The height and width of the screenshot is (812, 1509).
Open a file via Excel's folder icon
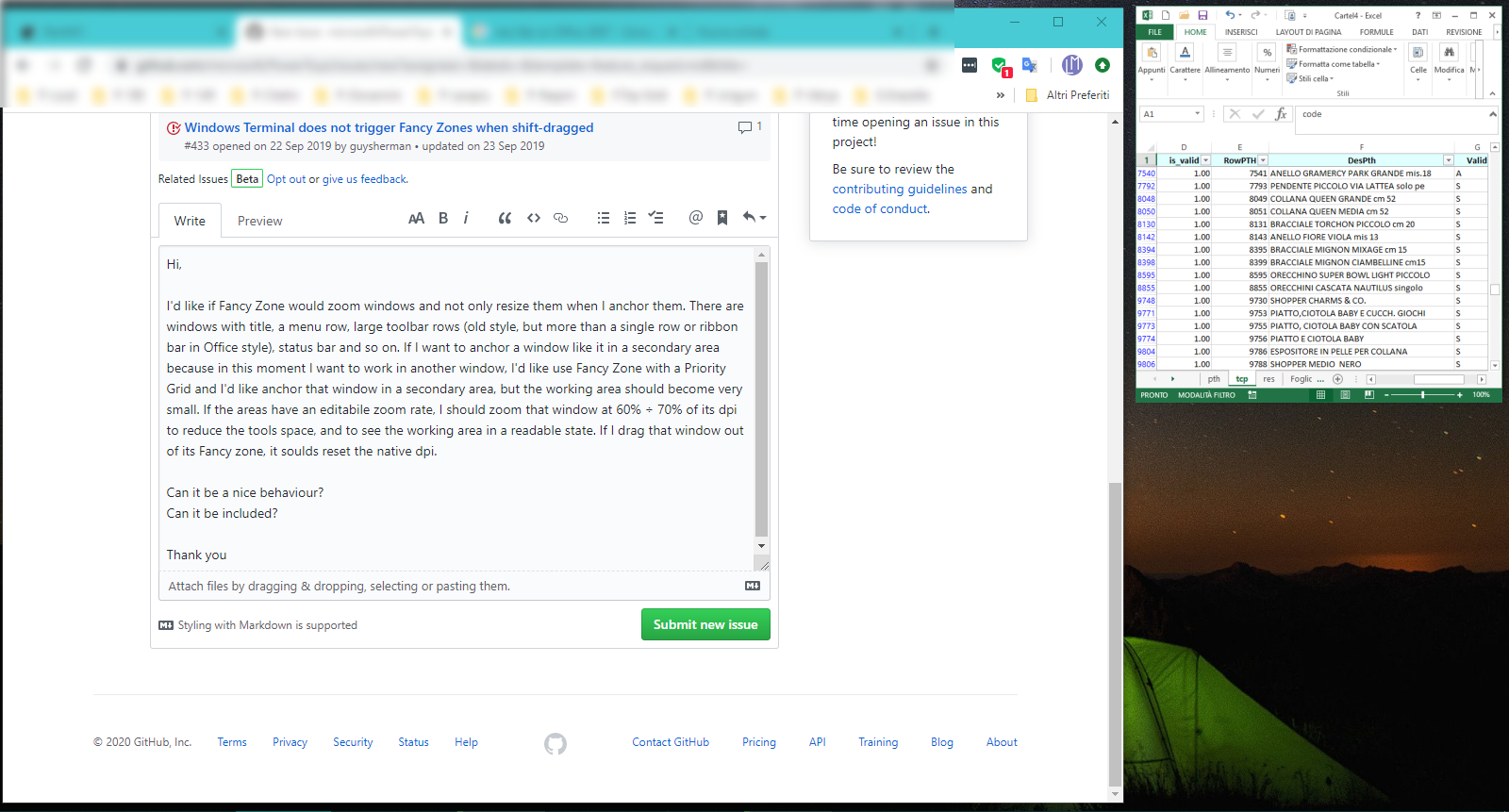(1184, 15)
